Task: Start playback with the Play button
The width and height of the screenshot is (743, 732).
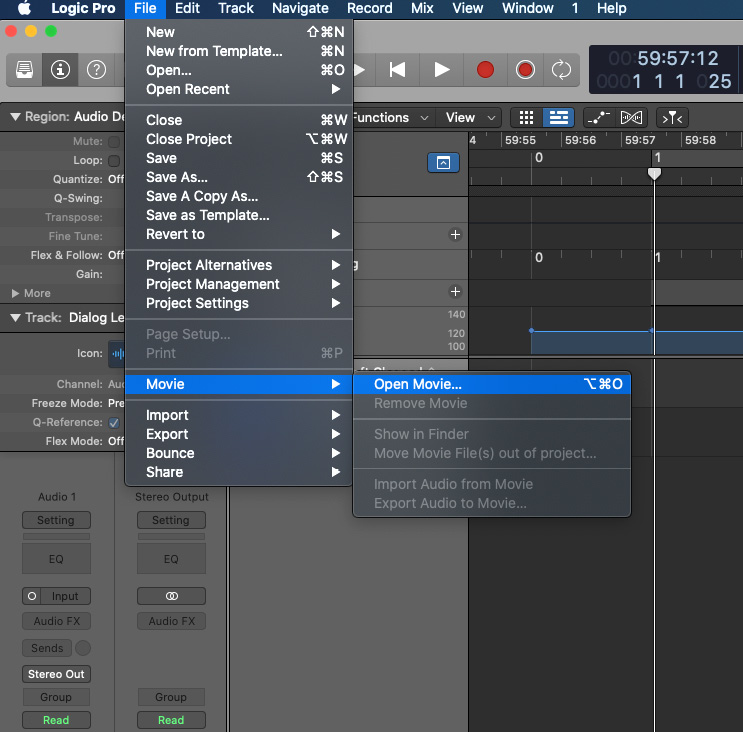Action: (x=442, y=70)
